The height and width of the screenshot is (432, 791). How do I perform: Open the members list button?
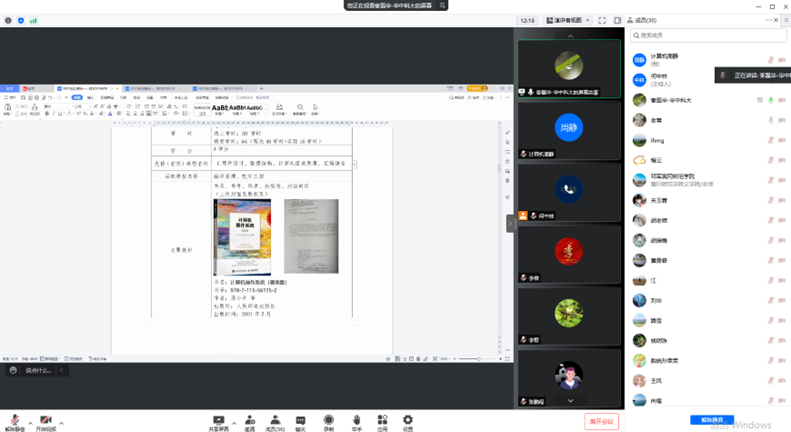274,422
